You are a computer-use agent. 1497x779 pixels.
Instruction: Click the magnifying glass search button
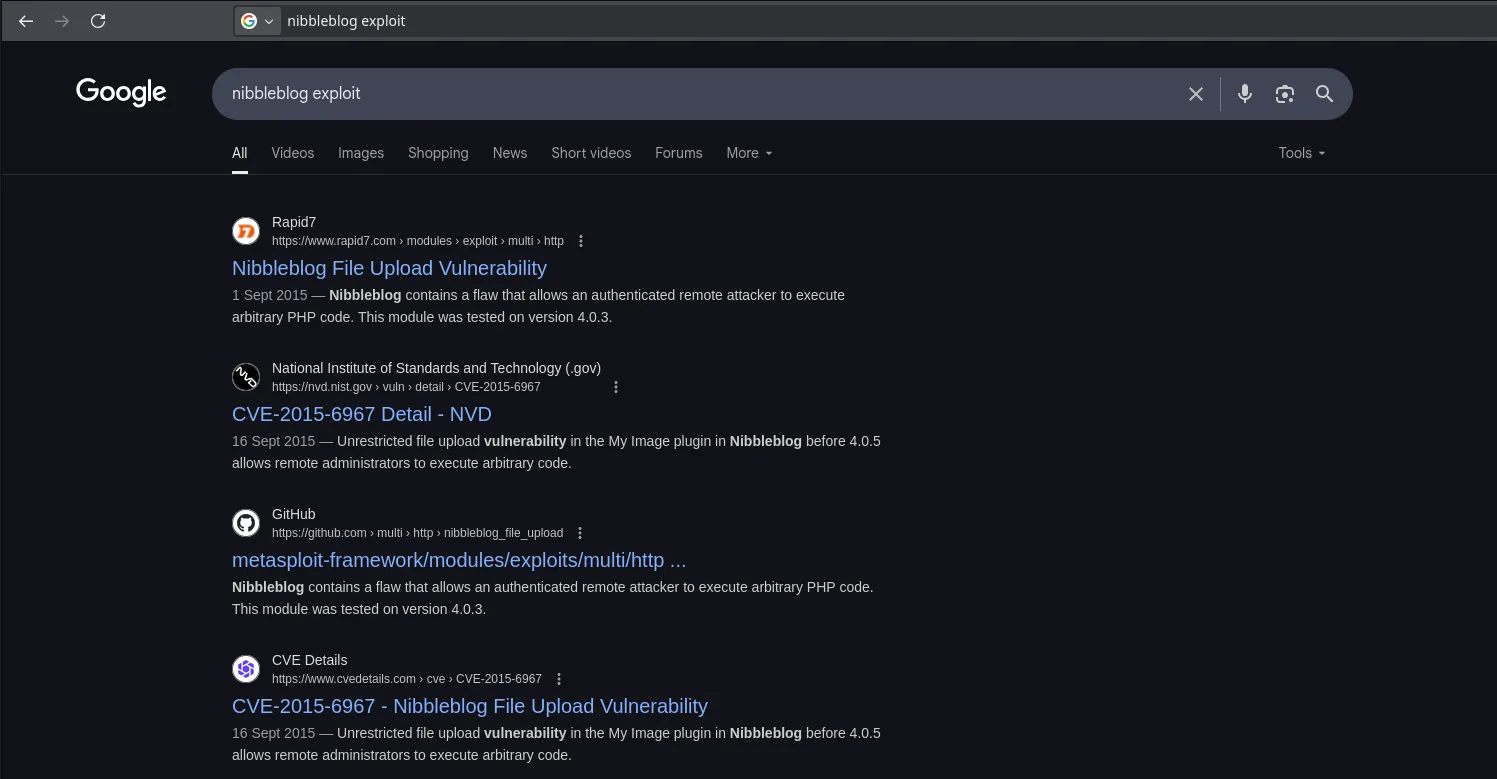tap(1324, 94)
